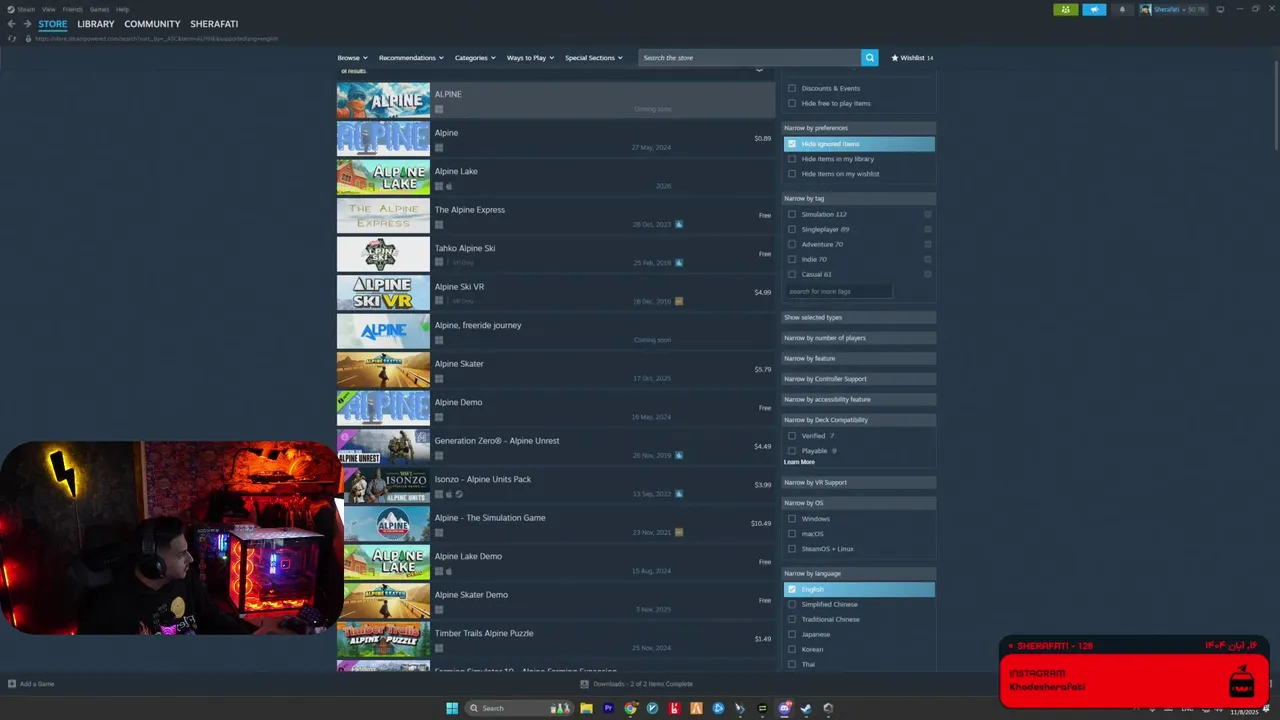
Task: Expand Narrow by number of players
Action: point(859,338)
